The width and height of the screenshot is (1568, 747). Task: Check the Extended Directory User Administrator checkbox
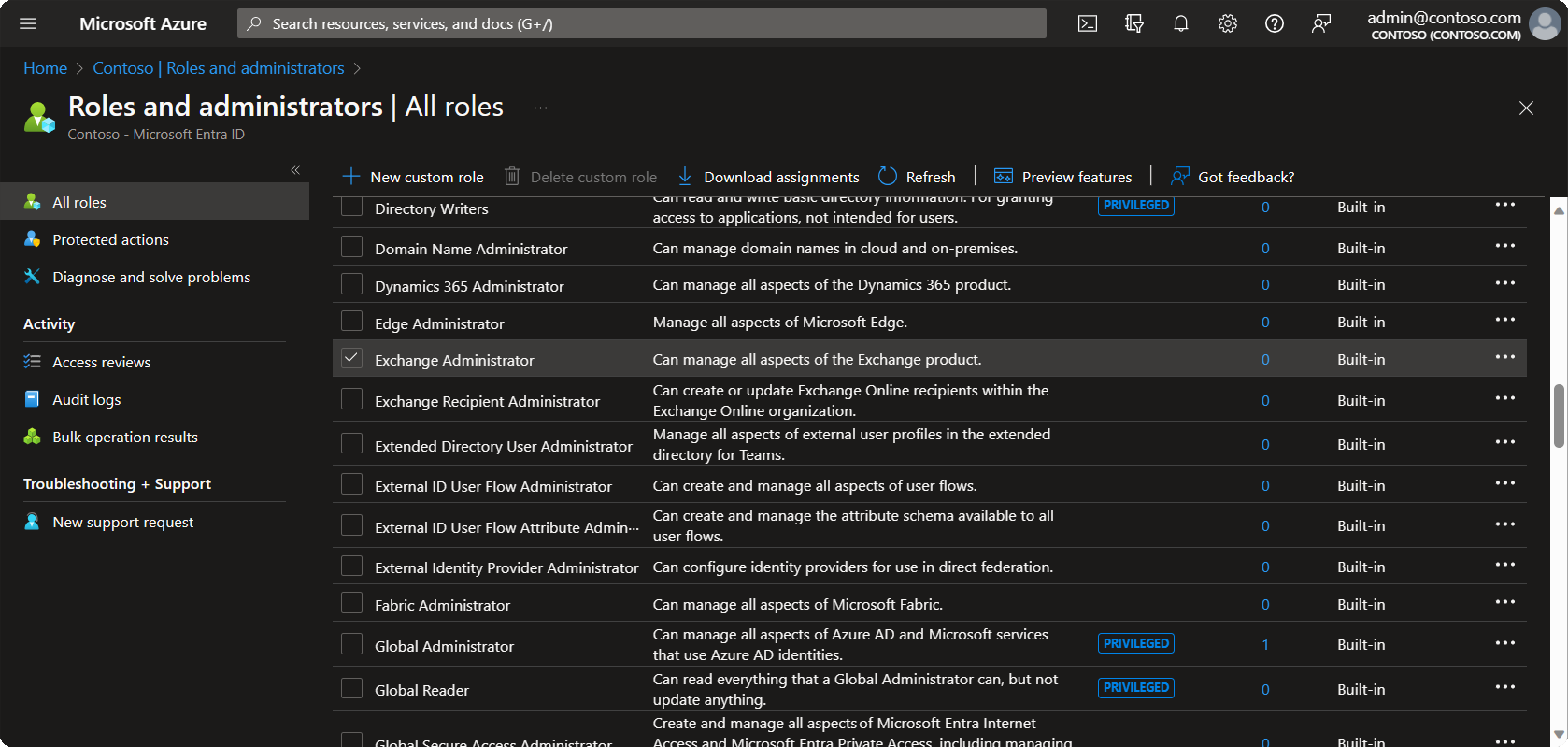pyautogui.click(x=351, y=444)
